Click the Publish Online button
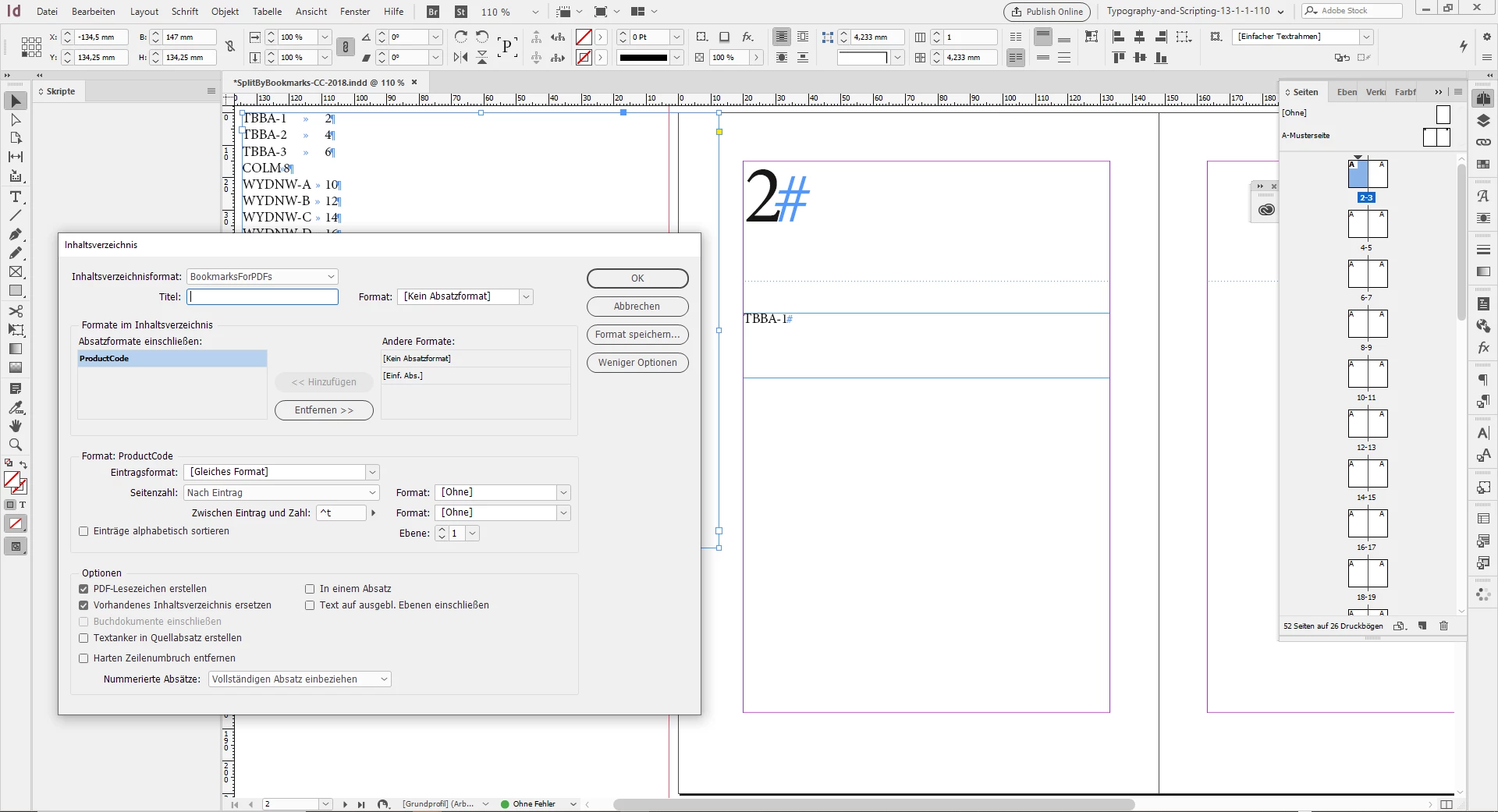The image size is (1498, 812). point(1047,12)
